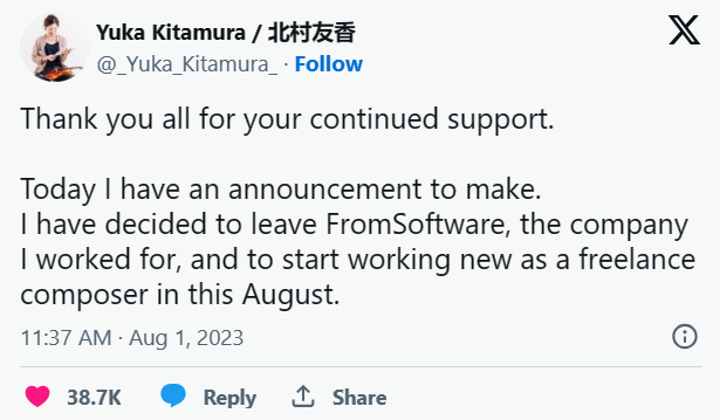Image resolution: width=720 pixels, height=420 pixels.
Task: Click the blue reply bubble icon
Action: 174,396
